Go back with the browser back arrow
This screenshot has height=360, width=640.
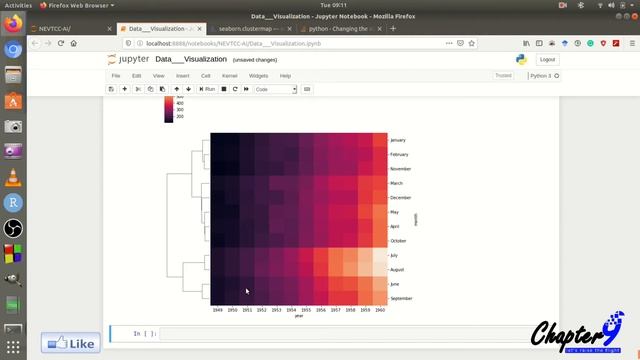[x=35, y=43]
